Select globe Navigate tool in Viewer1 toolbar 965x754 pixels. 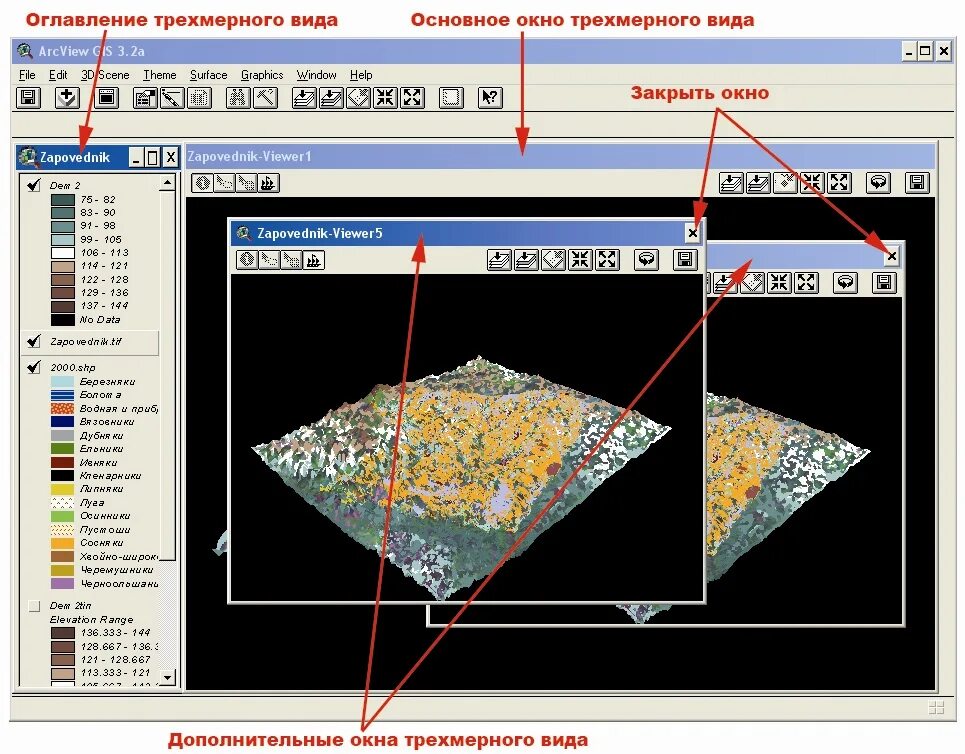point(202,183)
